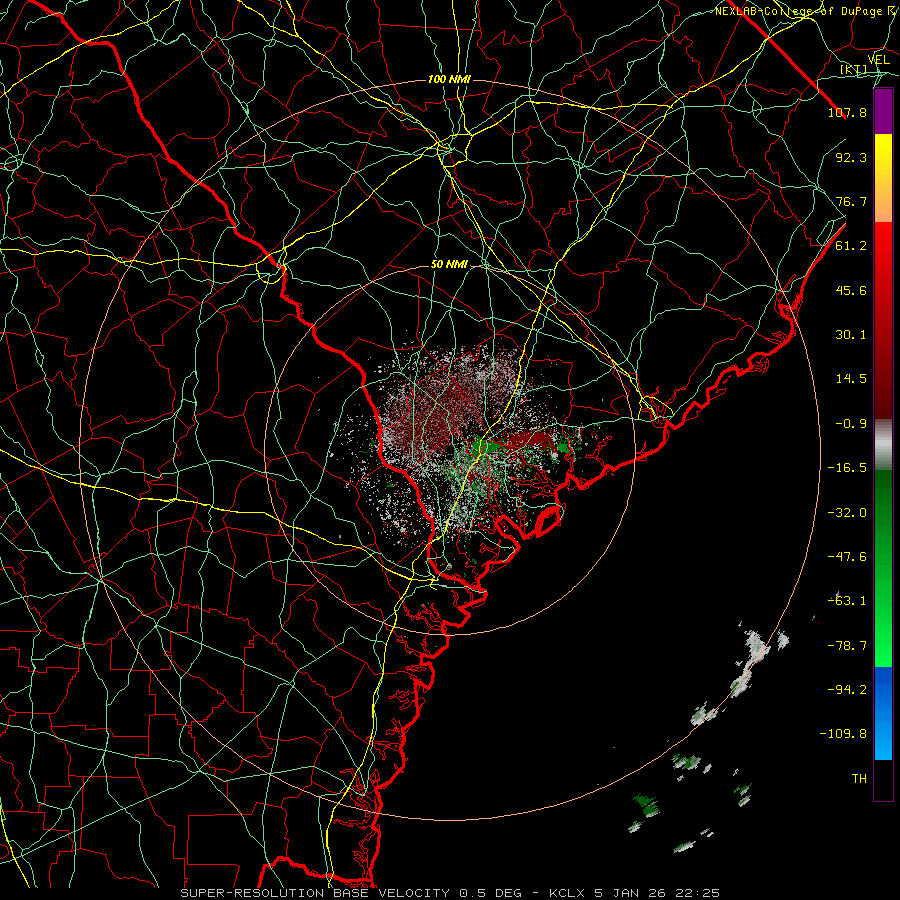Click the -109.8 value on velocity scale

point(843,734)
